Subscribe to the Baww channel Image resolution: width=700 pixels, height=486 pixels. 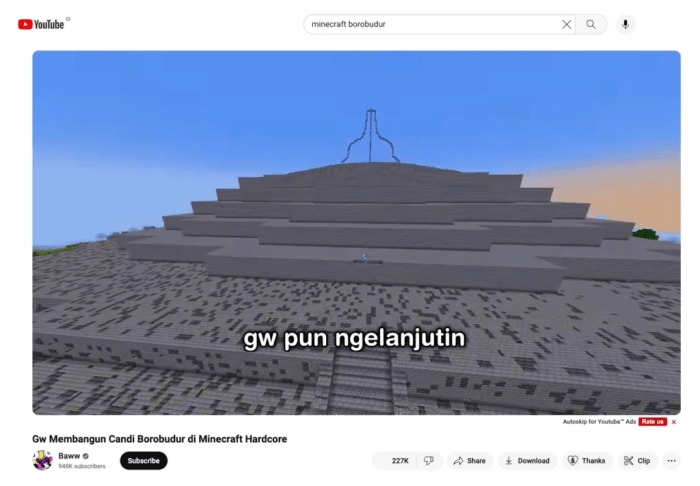pyautogui.click(x=143, y=461)
